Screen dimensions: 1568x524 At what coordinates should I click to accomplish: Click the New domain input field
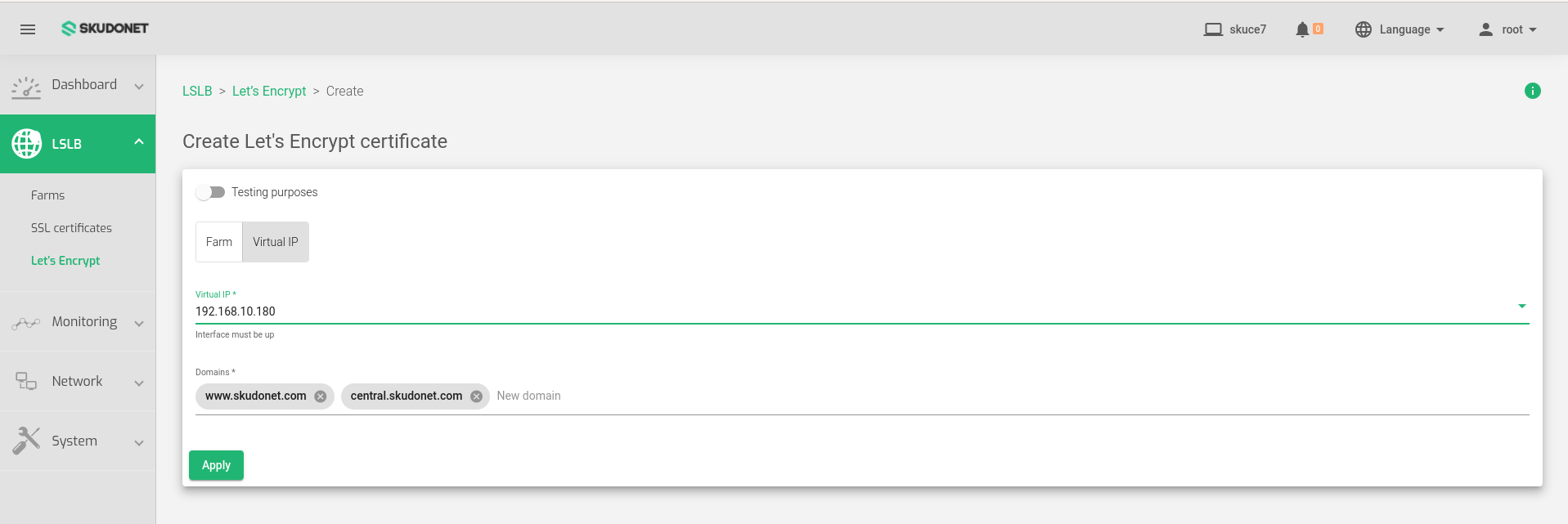coord(528,396)
